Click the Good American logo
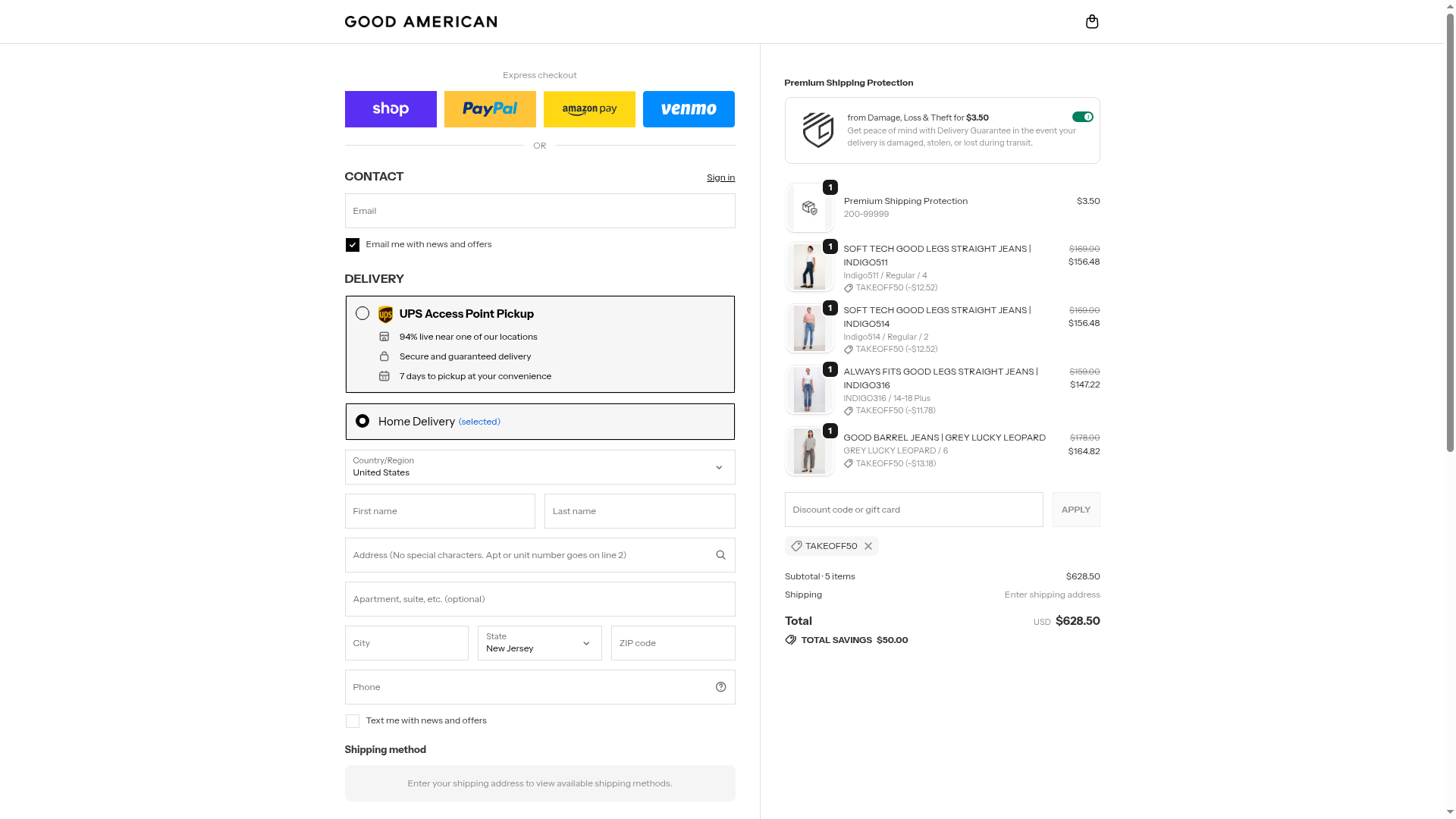The height and width of the screenshot is (819, 1456). coord(421,21)
